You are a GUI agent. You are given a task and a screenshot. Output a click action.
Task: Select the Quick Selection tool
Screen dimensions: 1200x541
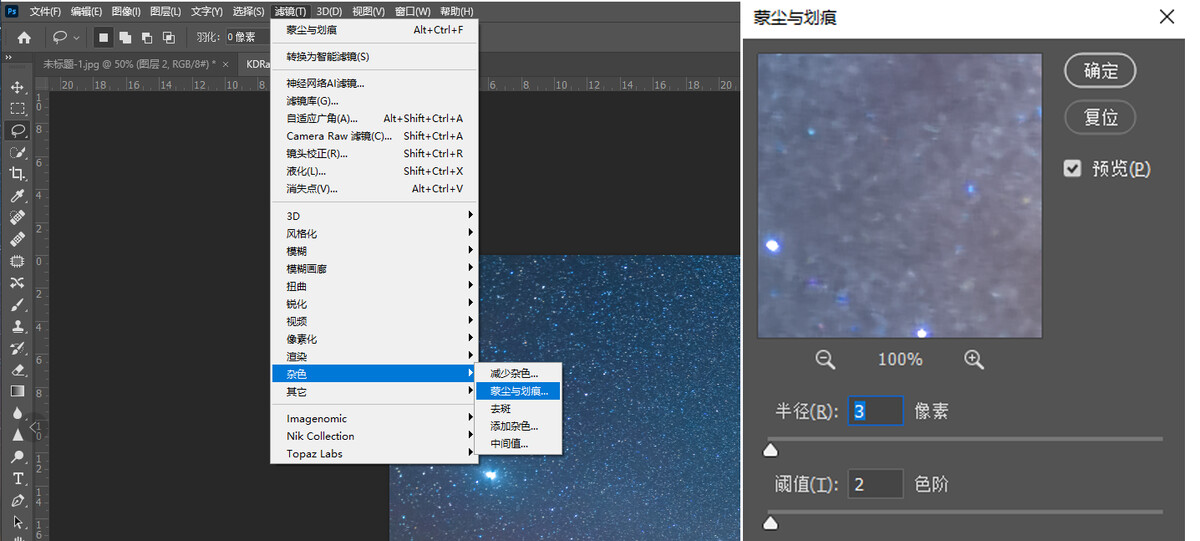(17, 152)
